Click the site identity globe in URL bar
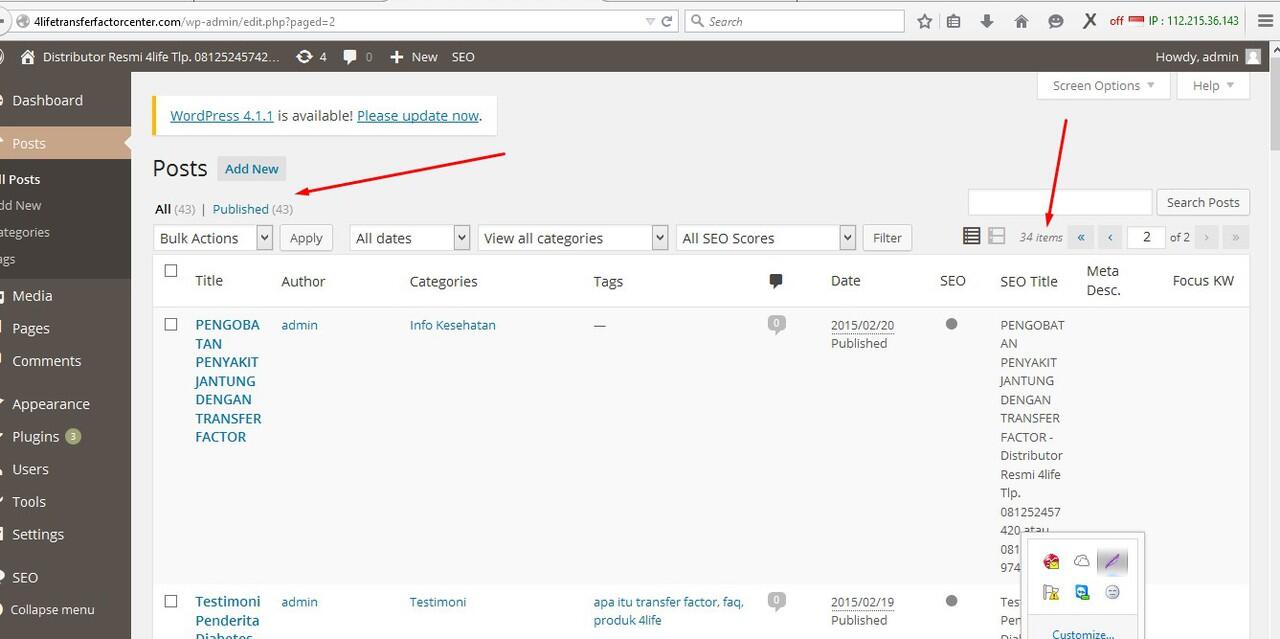Screen dimensions: 1280x639 pyautogui.click(x=23, y=21)
